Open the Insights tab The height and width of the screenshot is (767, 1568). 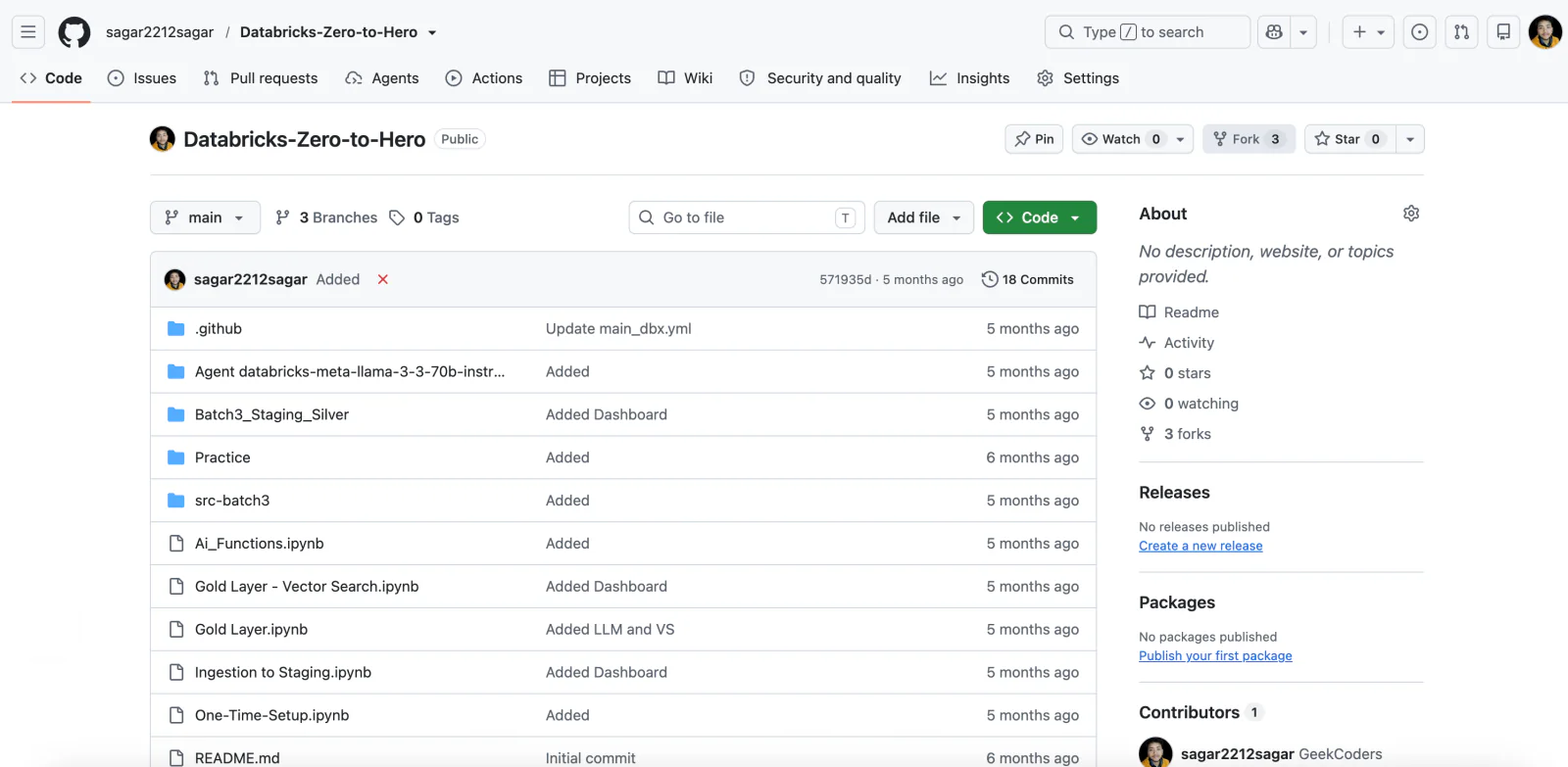969,78
